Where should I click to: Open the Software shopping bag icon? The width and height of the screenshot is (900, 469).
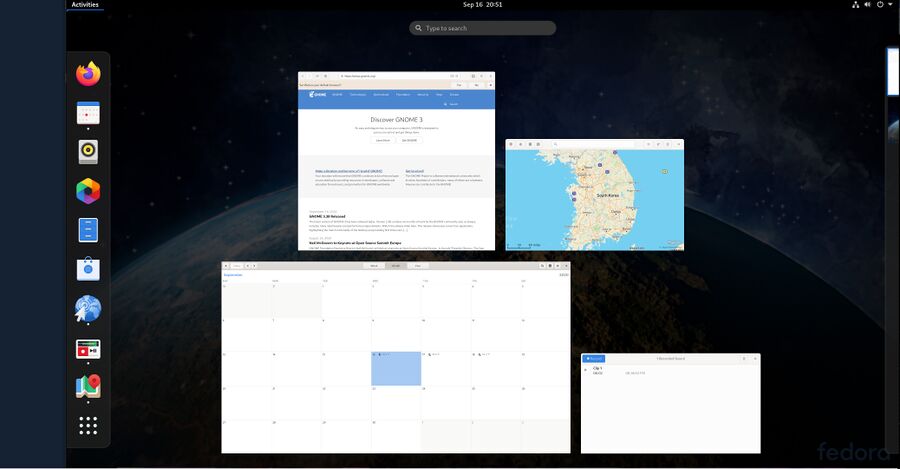coord(88,269)
